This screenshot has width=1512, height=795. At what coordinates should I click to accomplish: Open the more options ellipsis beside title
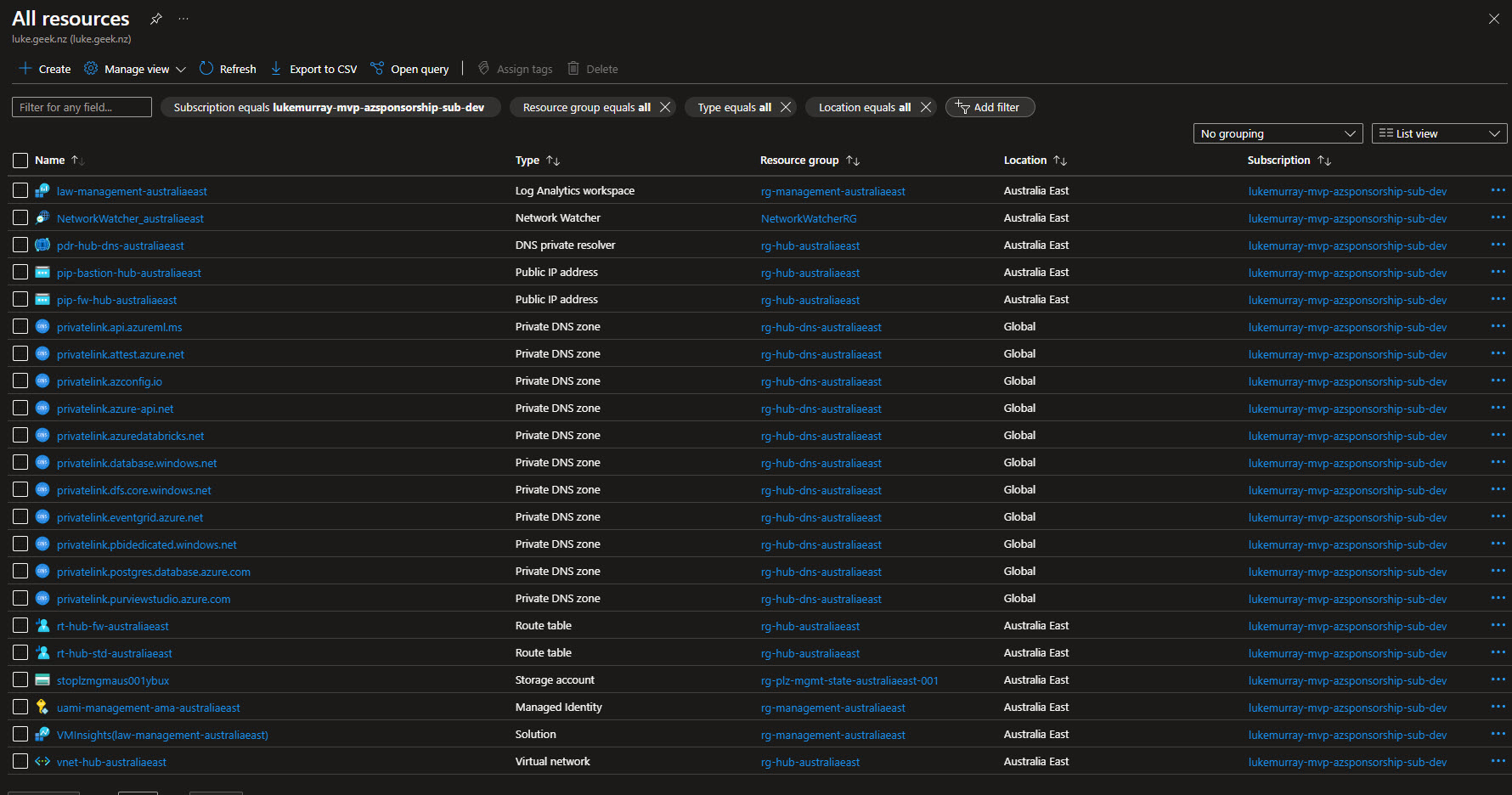pos(183,19)
